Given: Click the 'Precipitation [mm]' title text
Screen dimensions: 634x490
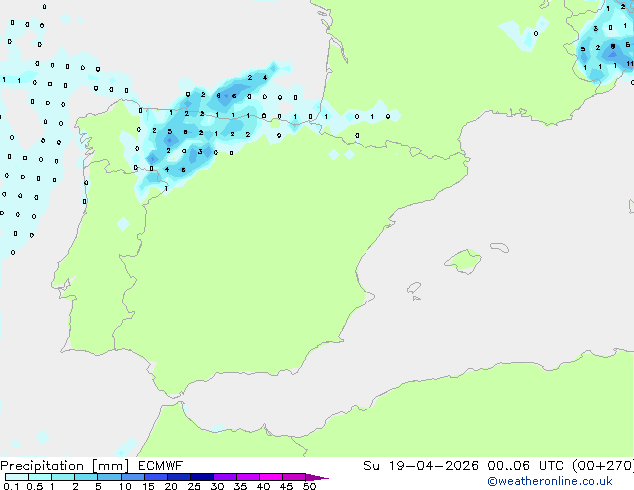Looking at the screenshot, I should pyautogui.click(x=65, y=466).
